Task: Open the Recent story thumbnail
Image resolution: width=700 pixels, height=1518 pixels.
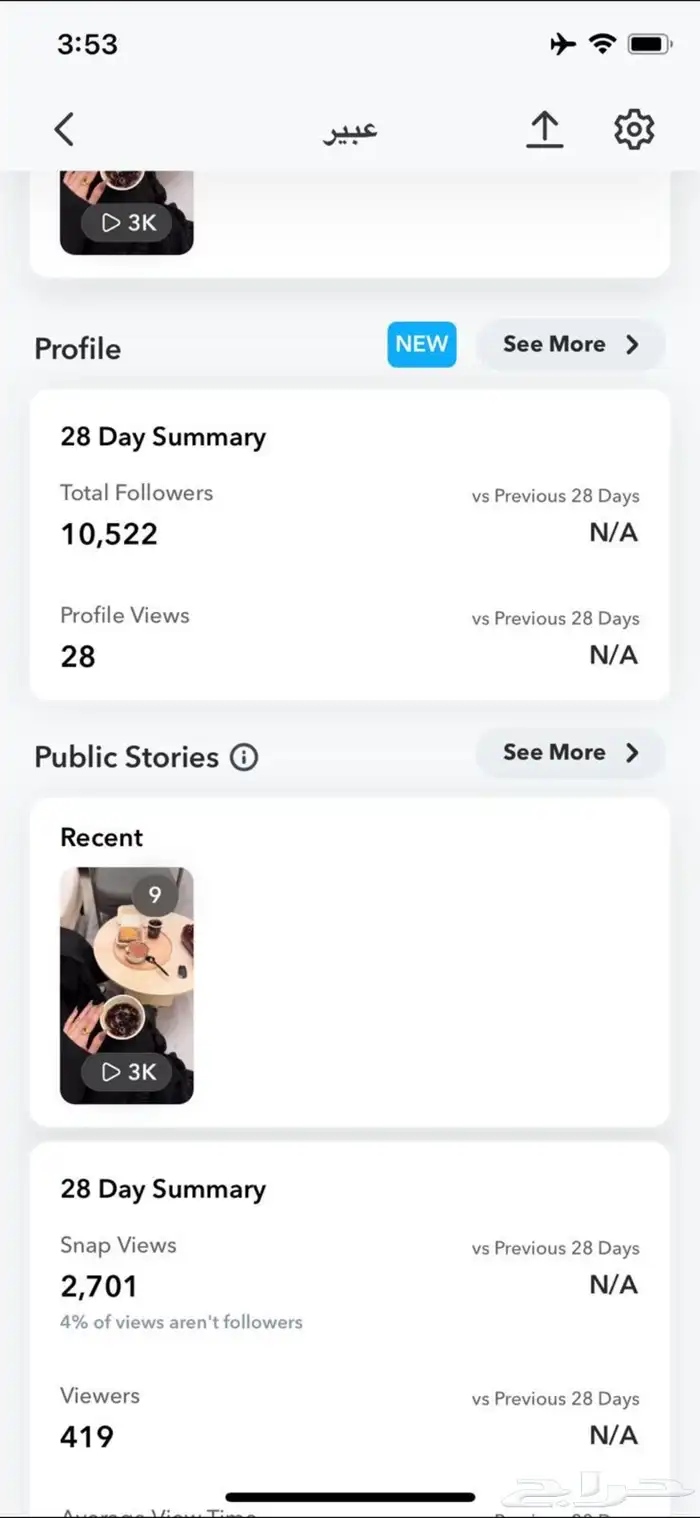Action: [x=127, y=985]
